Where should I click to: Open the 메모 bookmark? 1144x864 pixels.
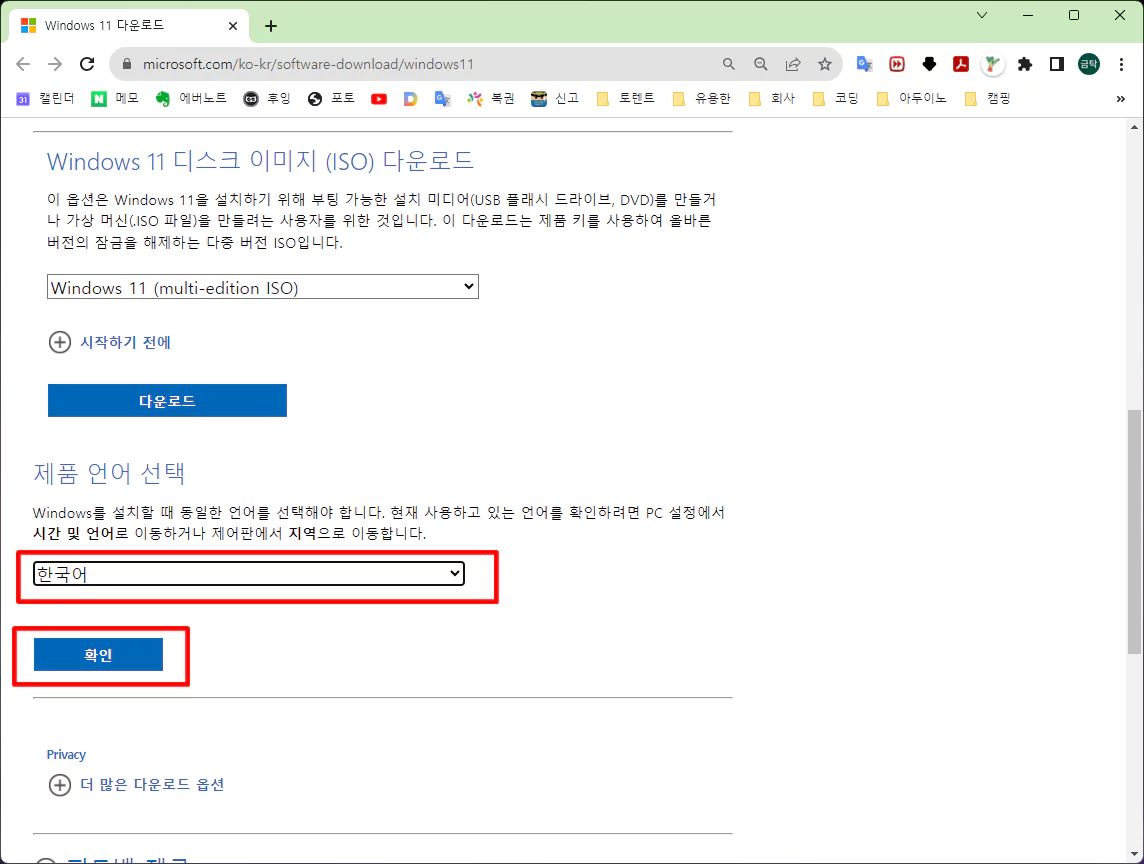point(115,99)
